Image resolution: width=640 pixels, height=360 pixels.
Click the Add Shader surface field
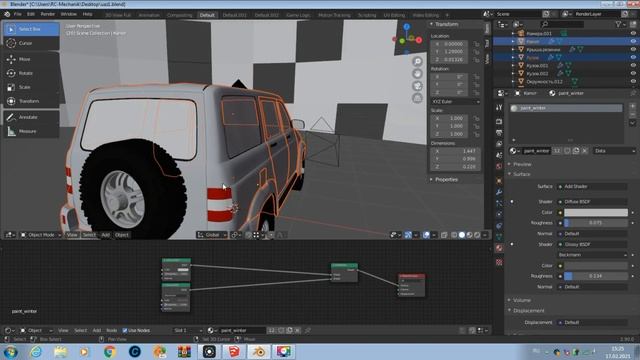coord(592,187)
